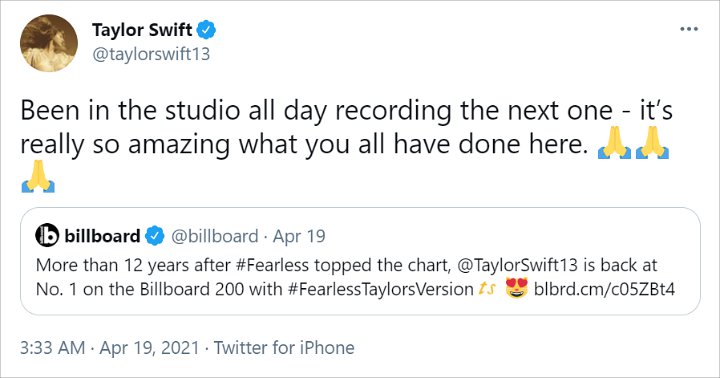This screenshot has height=378, width=720.
Task: Click the heart-eyes cat emoji
Action: click(x=517, y=288)
